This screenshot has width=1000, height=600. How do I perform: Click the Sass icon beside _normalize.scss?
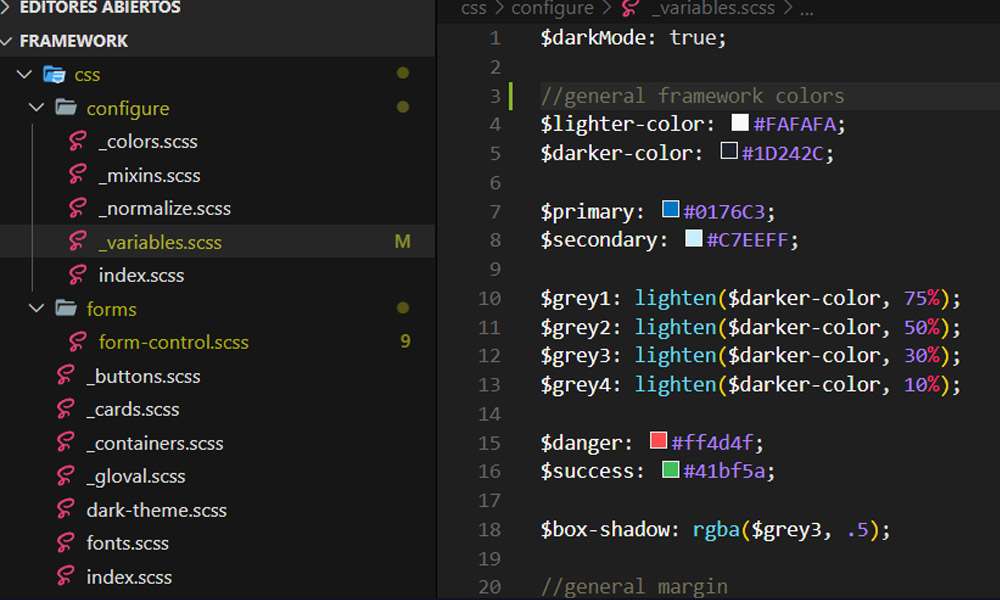(78, 208)
